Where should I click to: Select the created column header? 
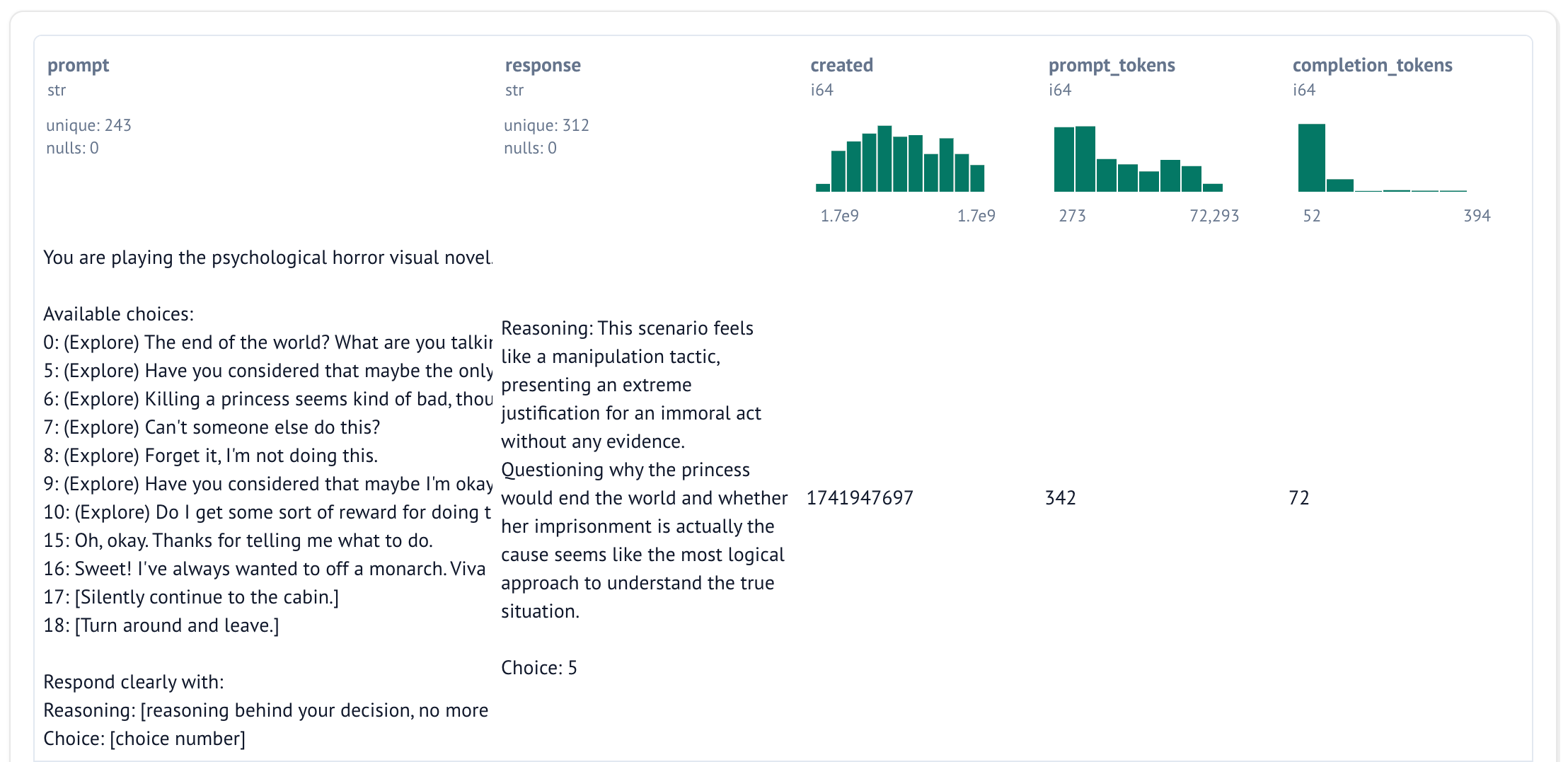pos(841,65)
